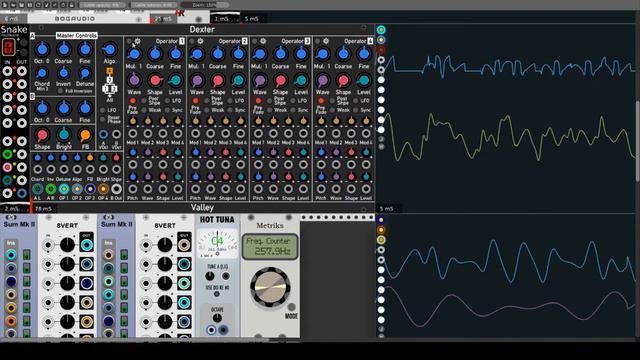Toggle Full Inversion in Master Controls
The height and width of the screenshot is (360, 640).
point(60,91)
